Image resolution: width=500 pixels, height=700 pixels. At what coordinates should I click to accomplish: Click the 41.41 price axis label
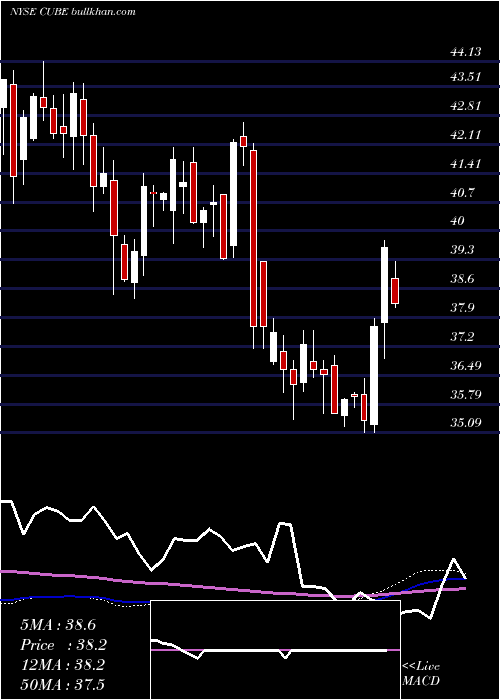[x=466, y=164]
